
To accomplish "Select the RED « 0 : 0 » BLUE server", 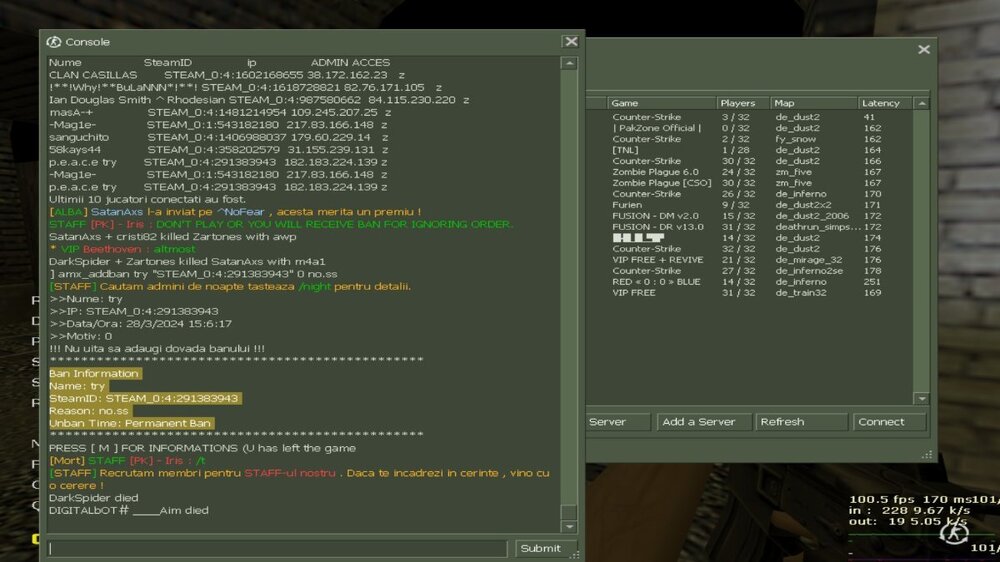I will pyautogui.click(x=656, y=282).
